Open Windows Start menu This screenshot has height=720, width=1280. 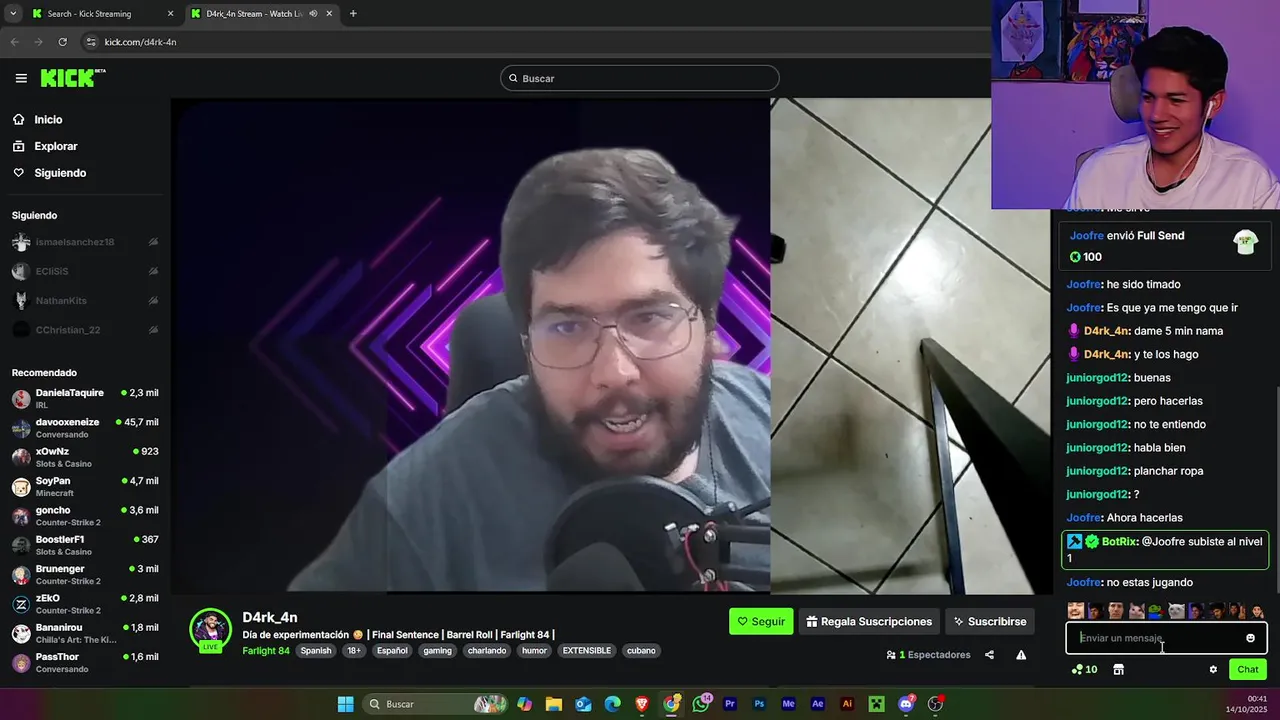[x=345, y=704]
